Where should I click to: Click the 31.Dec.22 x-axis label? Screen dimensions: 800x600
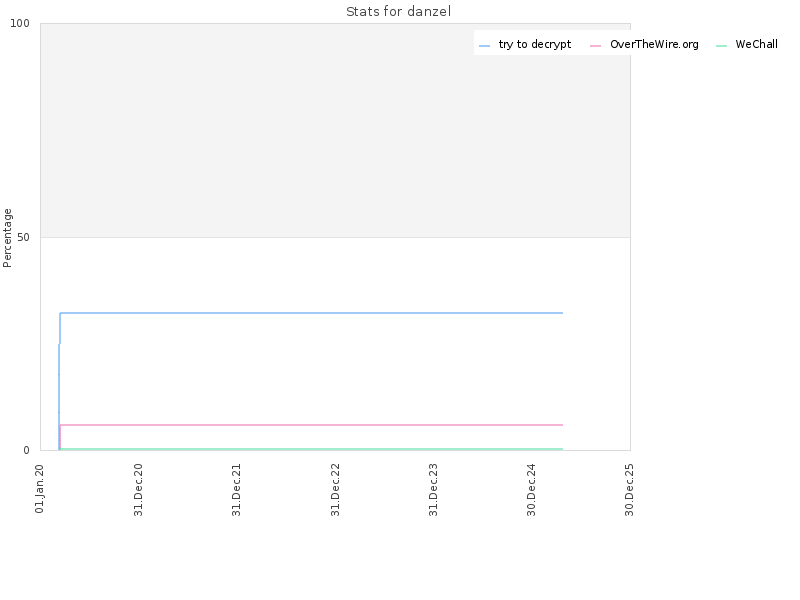(x=335, y=490)
